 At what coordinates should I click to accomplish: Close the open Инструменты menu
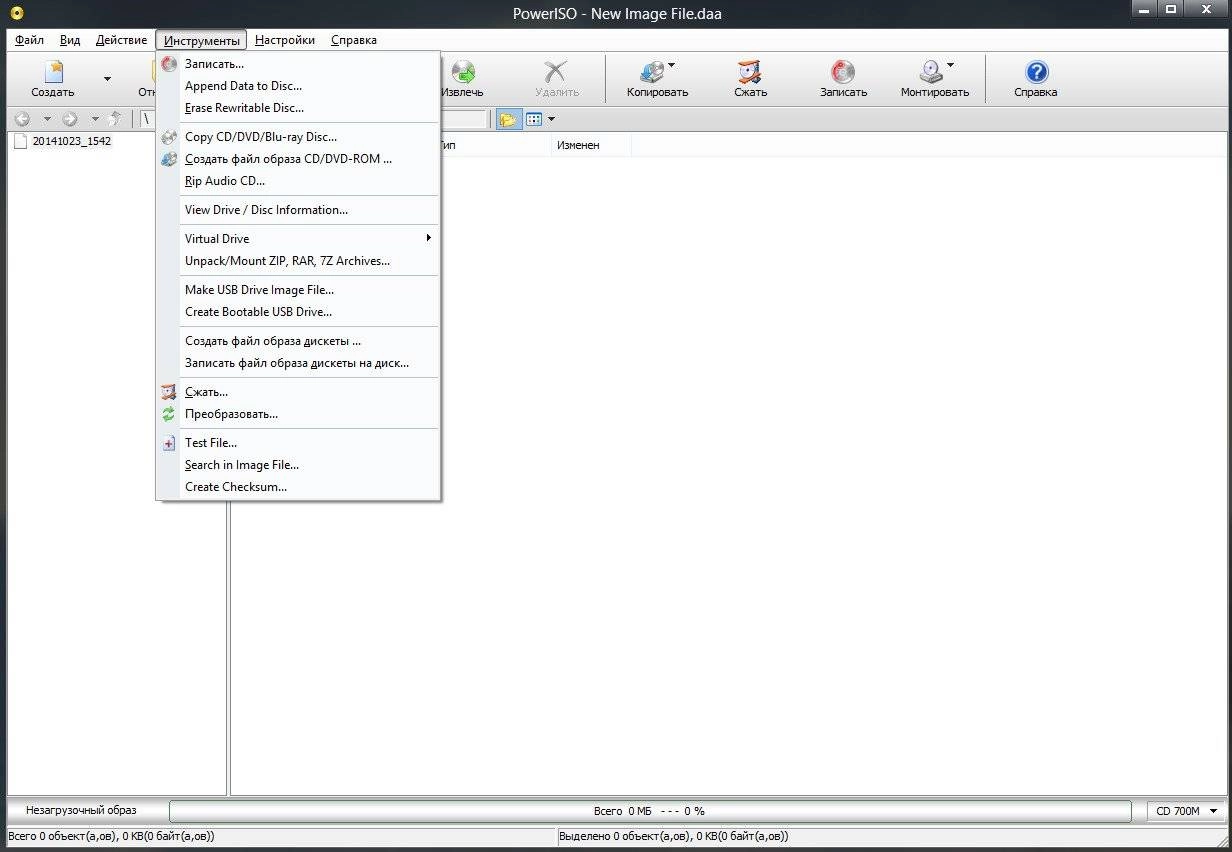click(x=201, y=40)
